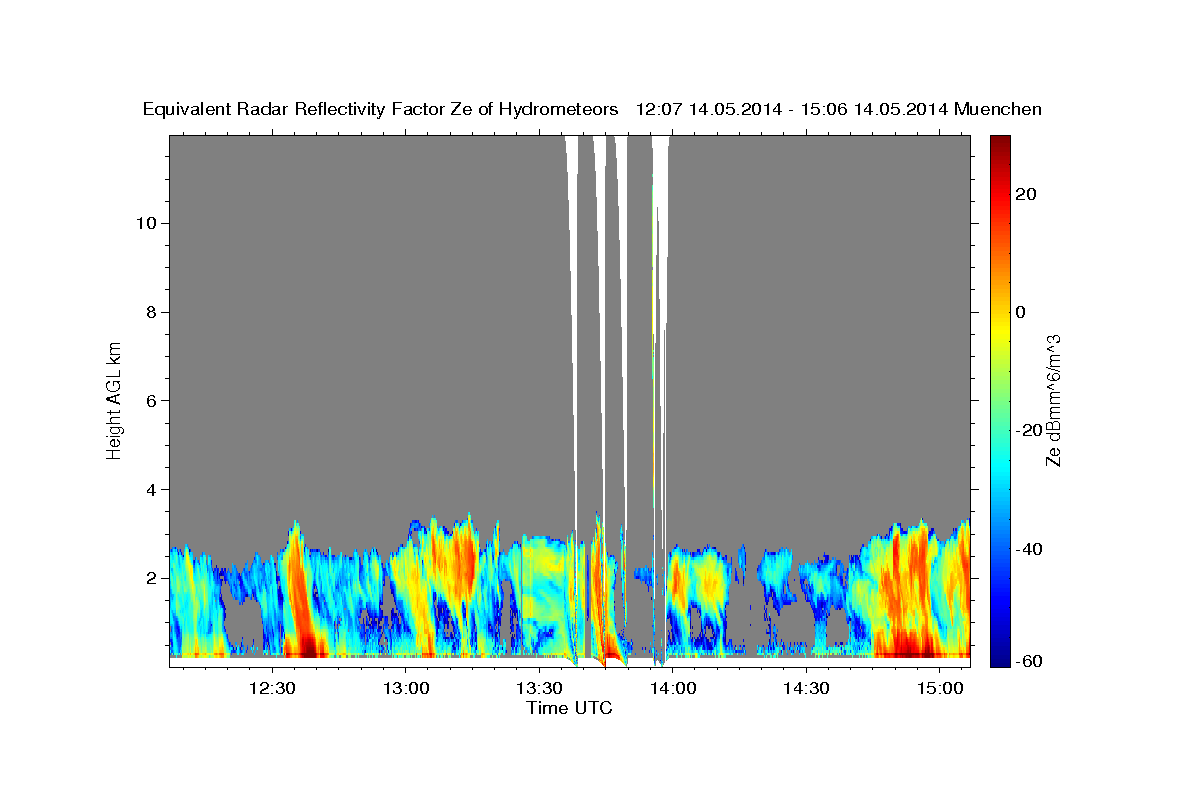This screenshot has width=1200, height=800.
Task: Click the height tick label 10
Action: click(145, 223)
